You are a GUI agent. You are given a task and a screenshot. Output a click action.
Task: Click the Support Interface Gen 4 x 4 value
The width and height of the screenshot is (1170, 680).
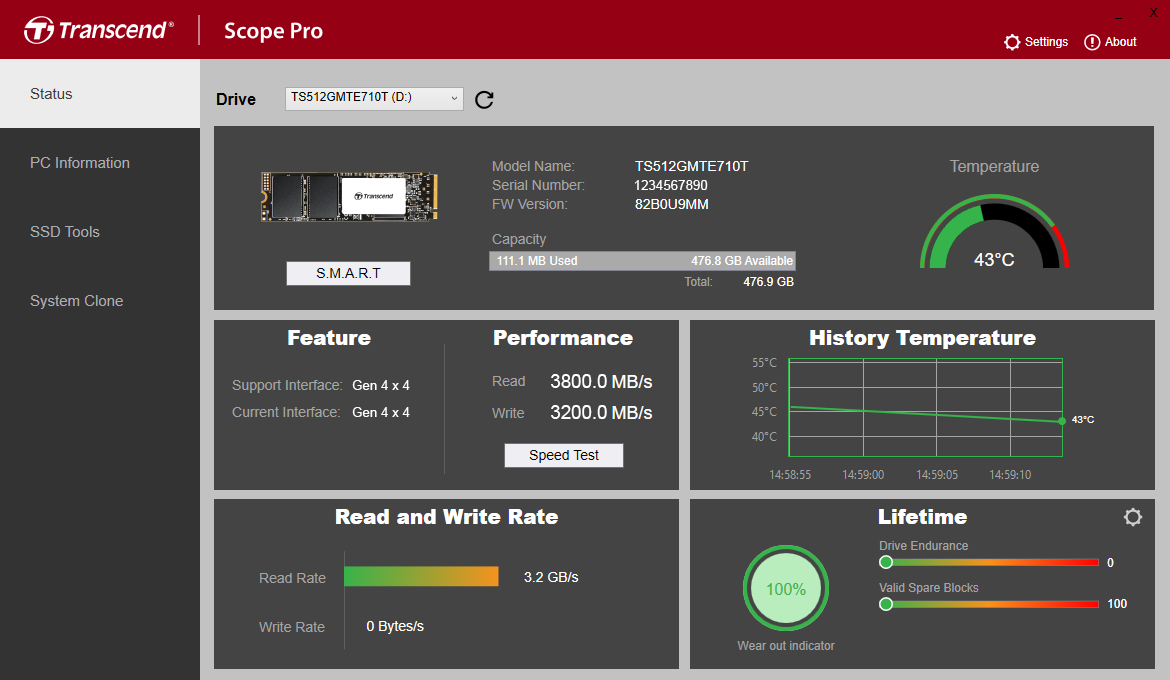tap(381, 385)
